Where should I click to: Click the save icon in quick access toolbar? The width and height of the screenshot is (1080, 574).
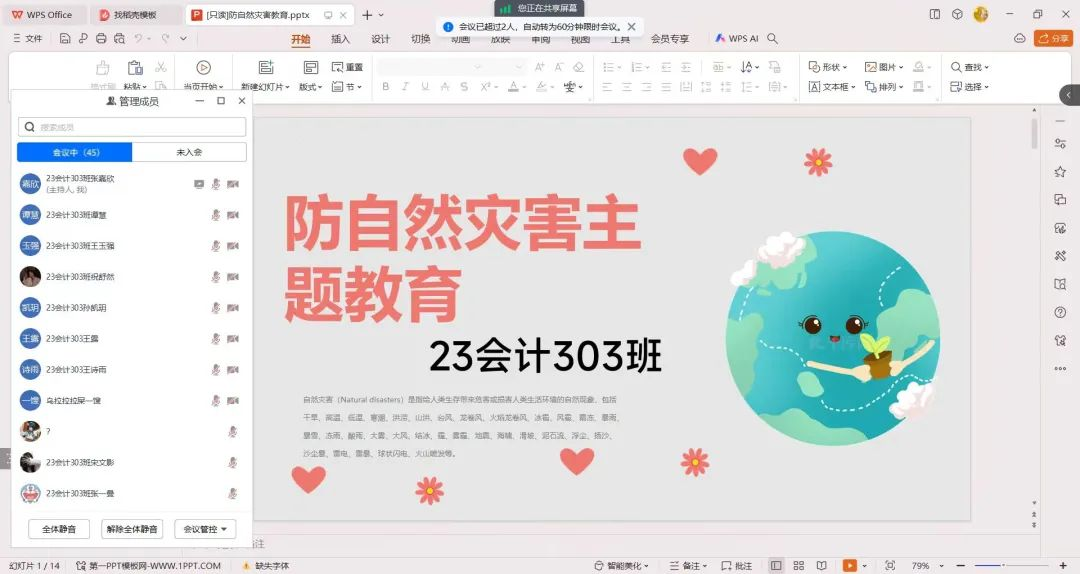click(65, 39)
